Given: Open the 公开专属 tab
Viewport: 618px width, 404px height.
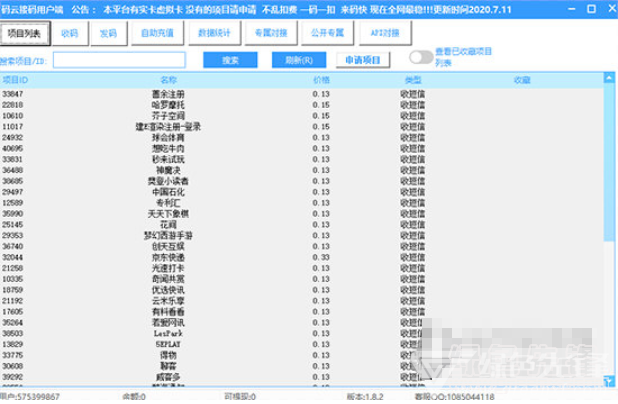Looking at the screenshot, I should [x=327, y=34].
